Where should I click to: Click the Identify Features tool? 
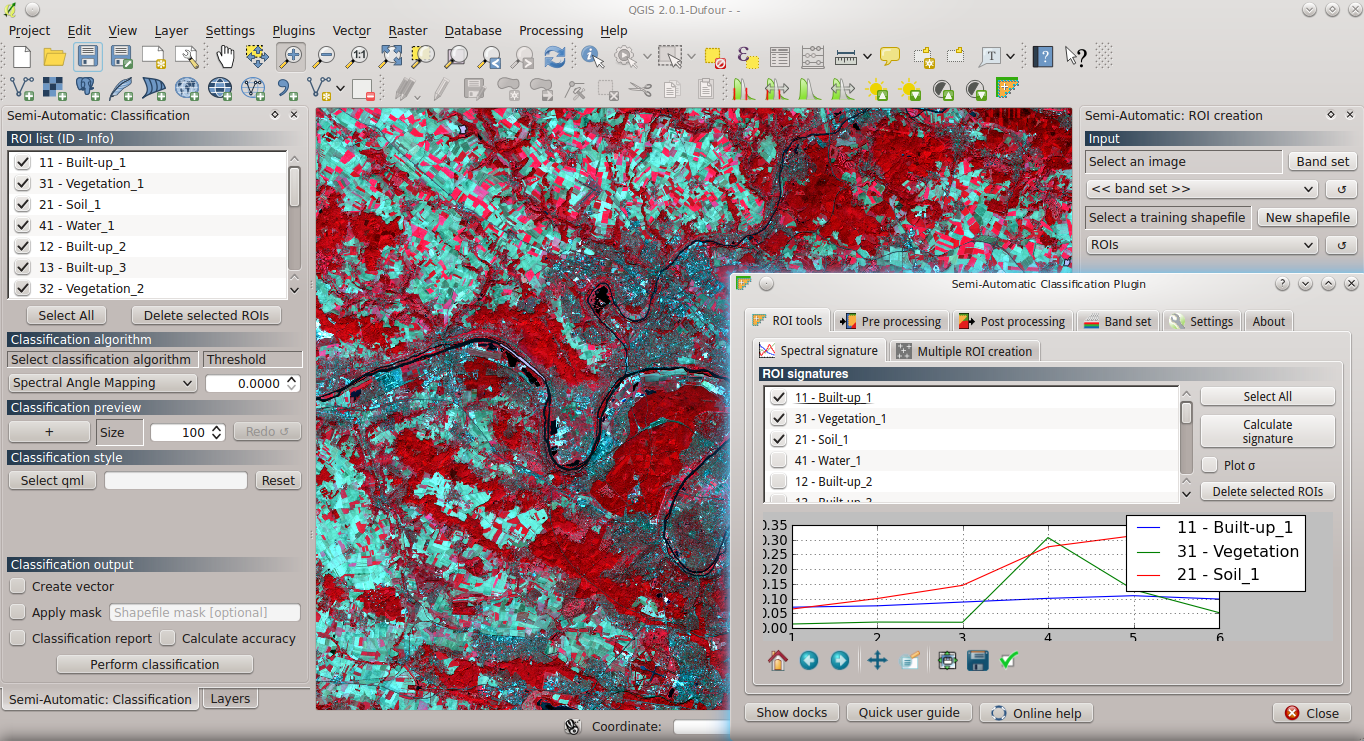(x=592, y=57)
